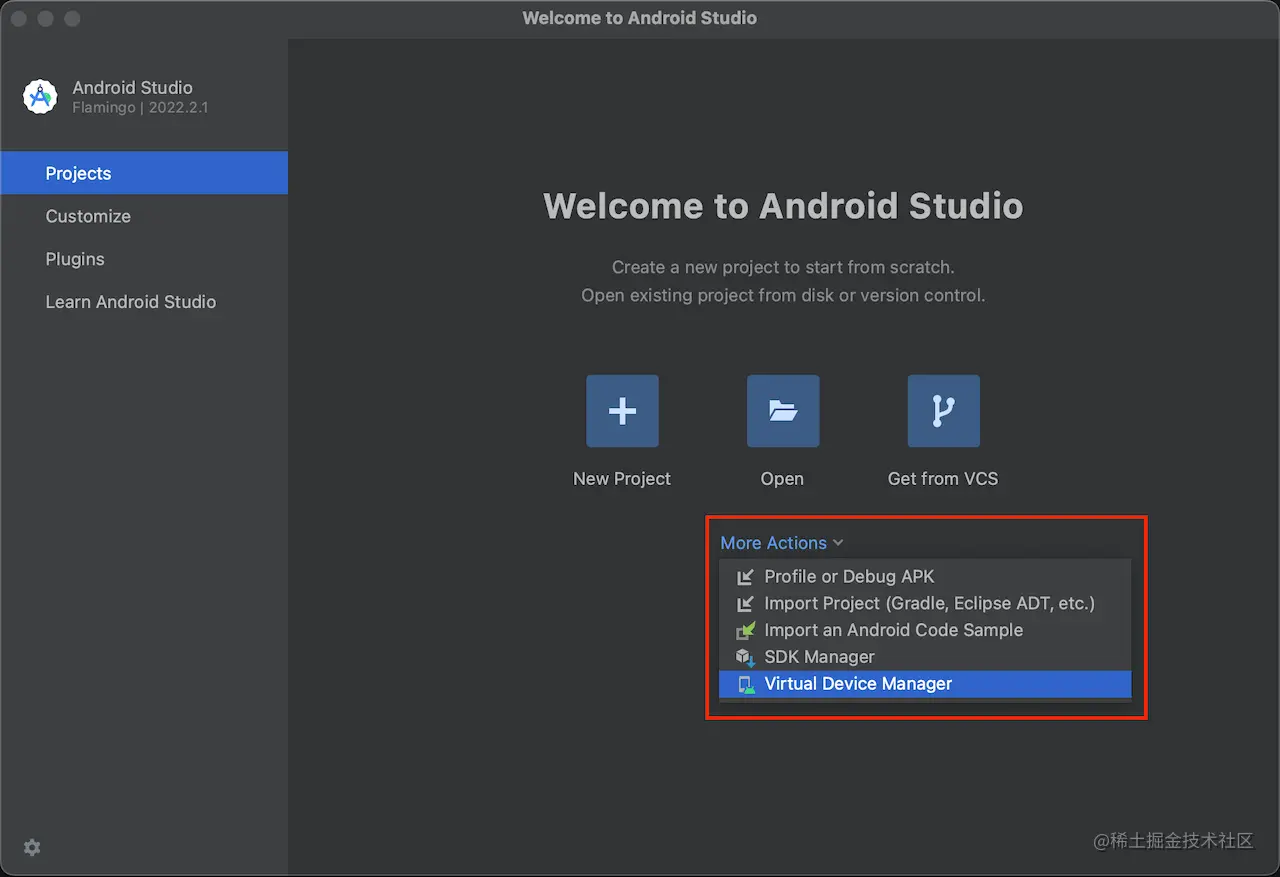Launch Virtual Device Manager

(925, 684)
